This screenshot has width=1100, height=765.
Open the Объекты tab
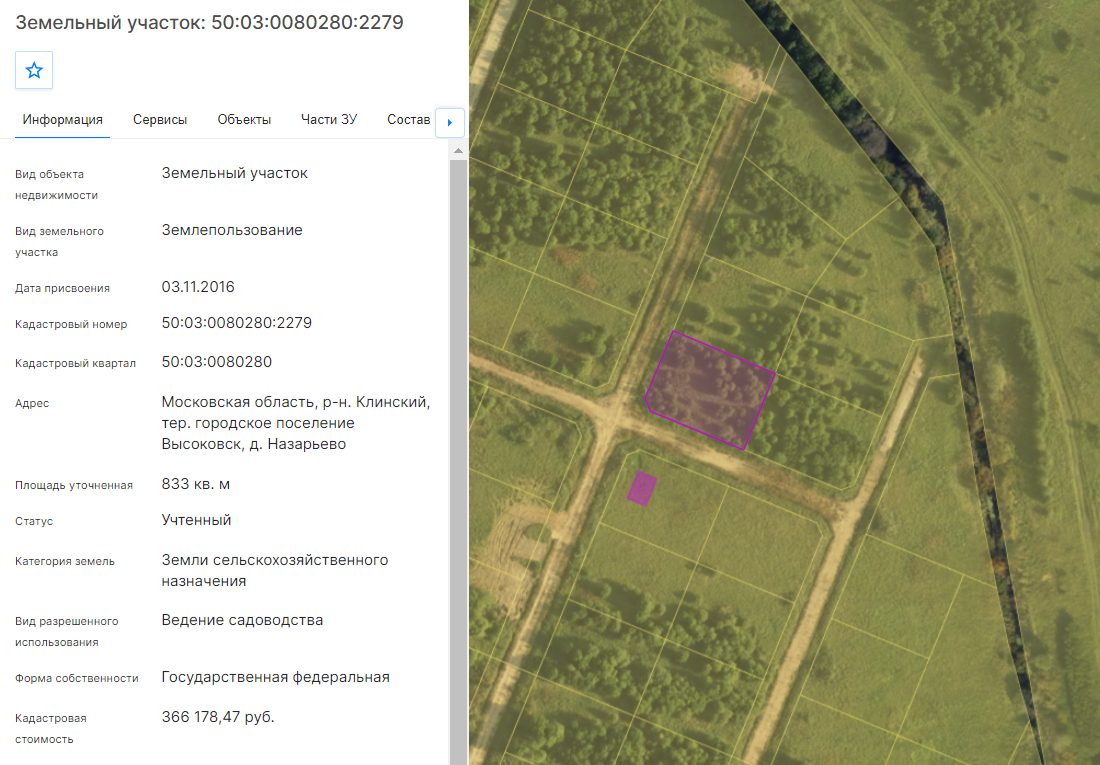tap(244, 120)
